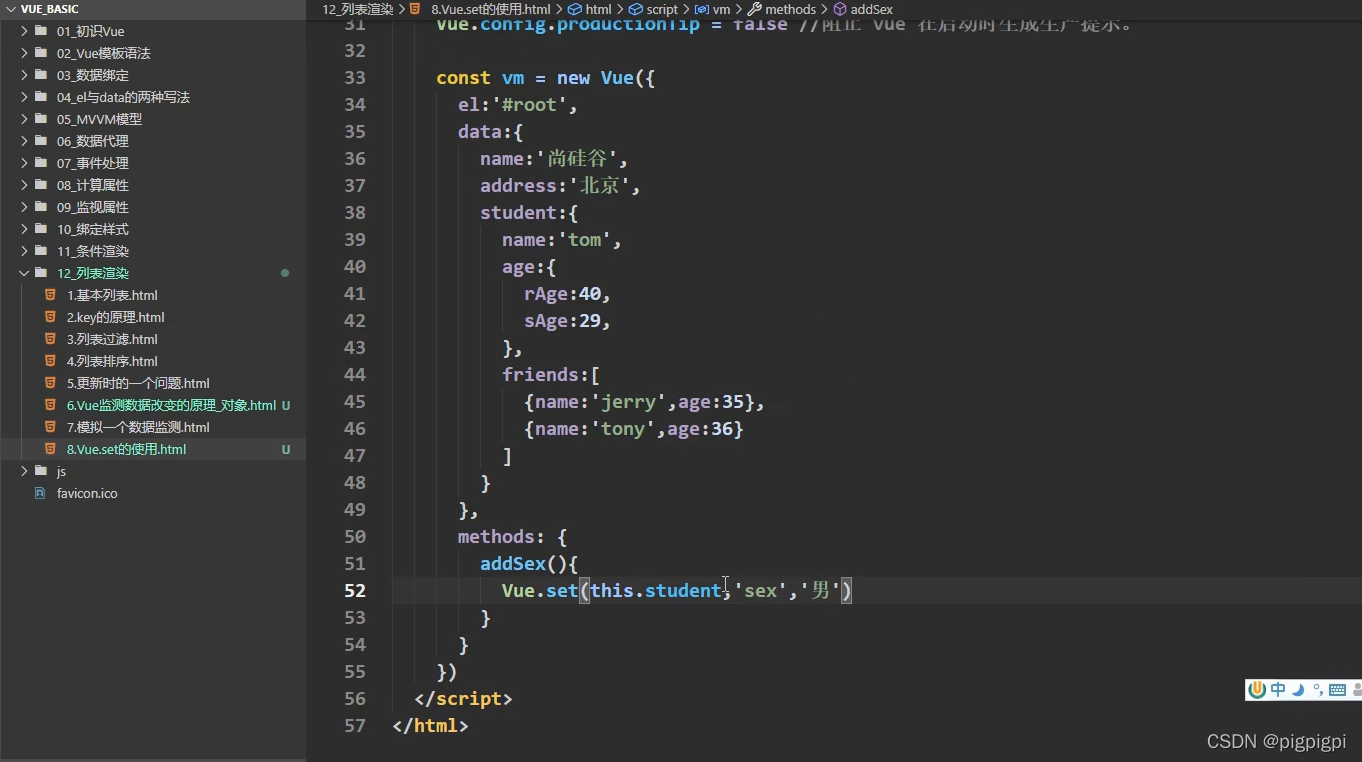Expand the js folder chevron

click(24, 471)
